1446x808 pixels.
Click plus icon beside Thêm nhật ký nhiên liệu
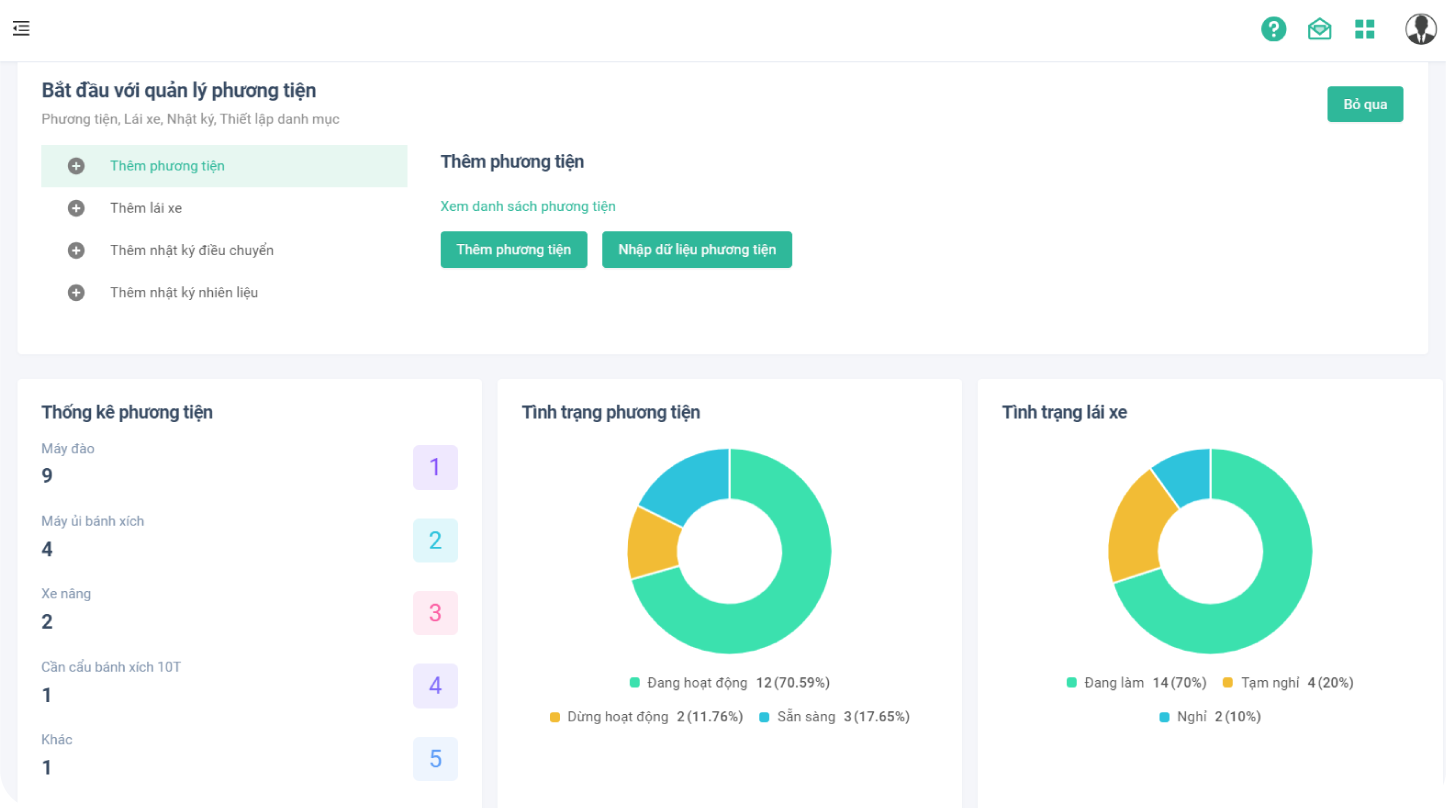point(76,293)
